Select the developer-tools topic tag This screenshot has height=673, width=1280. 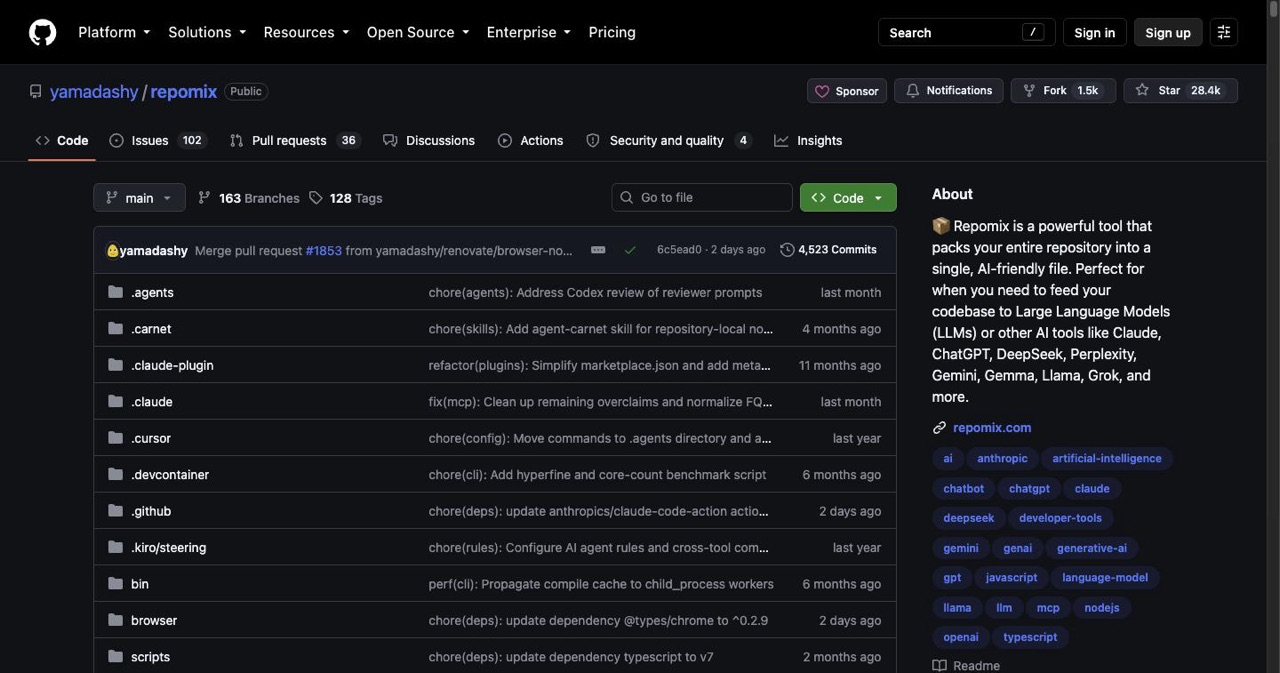point(1060,518)
